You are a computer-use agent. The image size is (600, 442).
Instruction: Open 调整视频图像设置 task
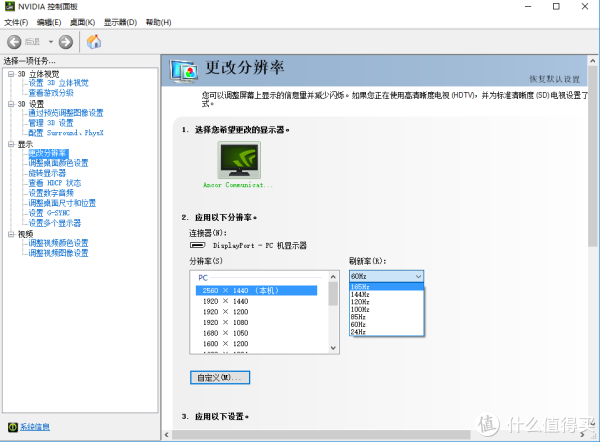click(59, 253)
